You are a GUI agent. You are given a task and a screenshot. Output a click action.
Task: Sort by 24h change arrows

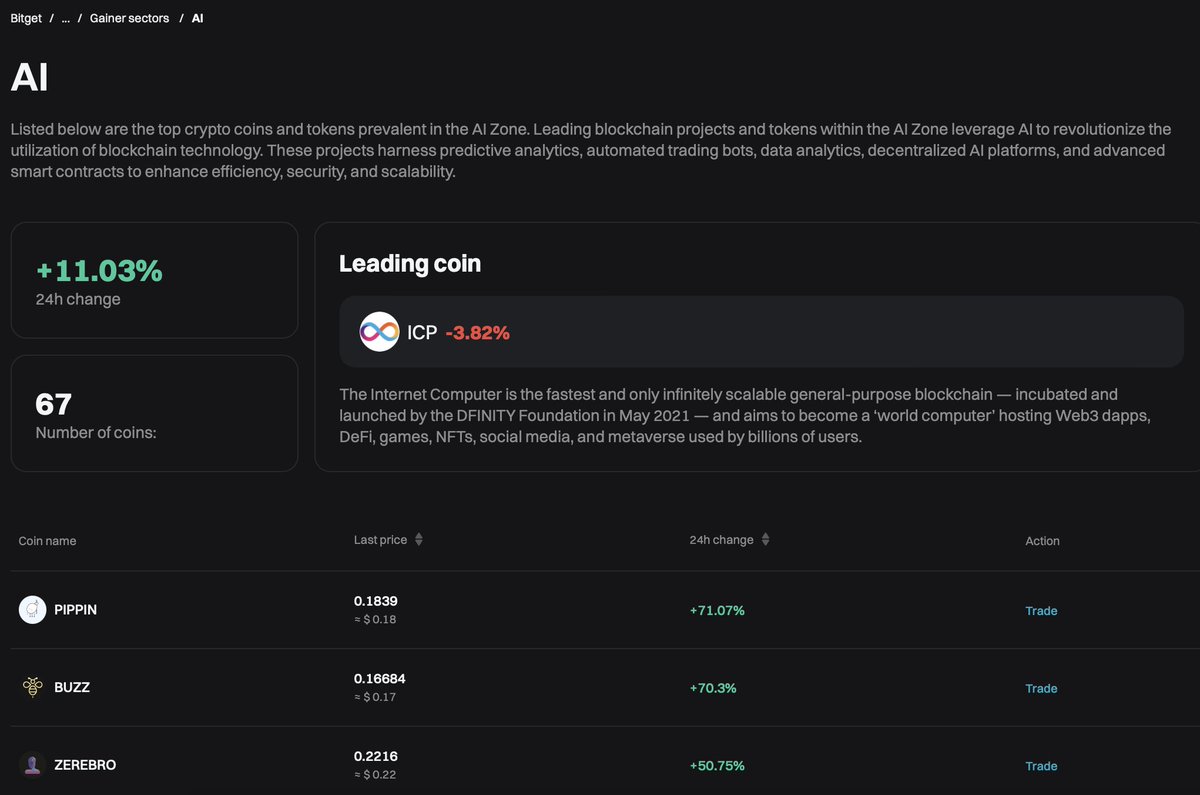(766, 540)
